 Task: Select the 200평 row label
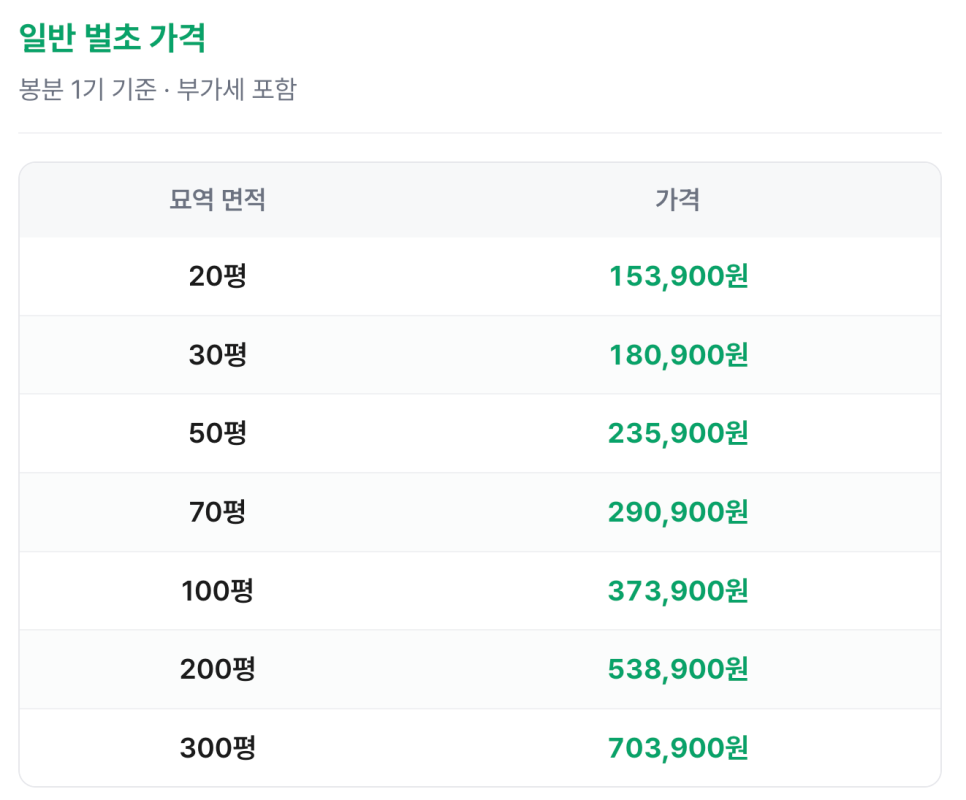217,669
